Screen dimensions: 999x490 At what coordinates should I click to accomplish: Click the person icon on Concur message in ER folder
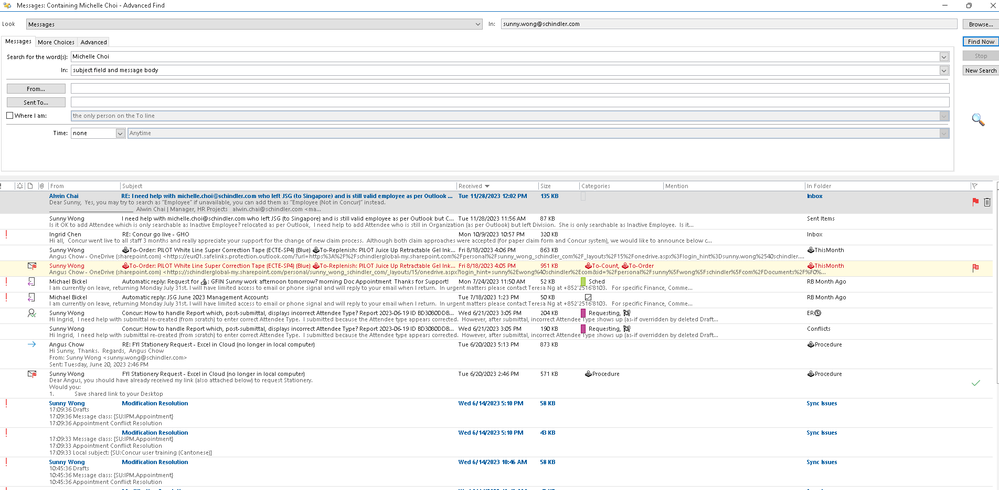tap(31, 313)
